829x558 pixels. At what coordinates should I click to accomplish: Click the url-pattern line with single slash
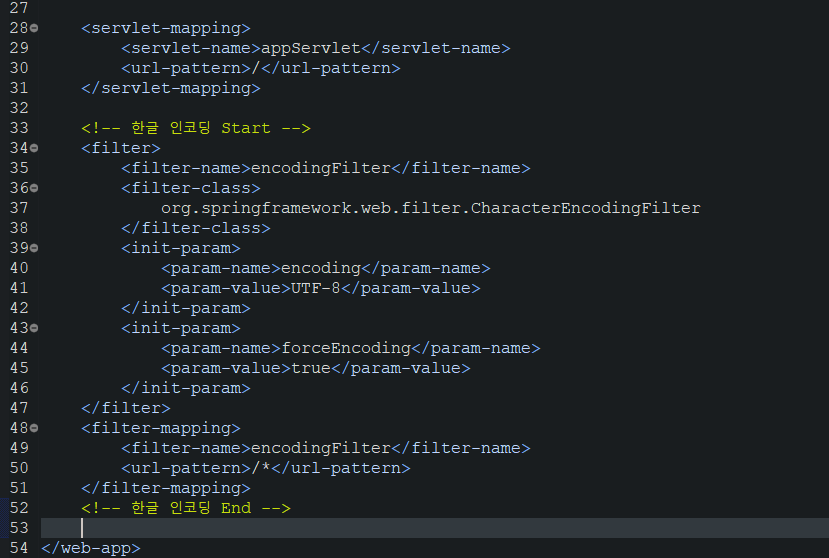tap(261, 68)
